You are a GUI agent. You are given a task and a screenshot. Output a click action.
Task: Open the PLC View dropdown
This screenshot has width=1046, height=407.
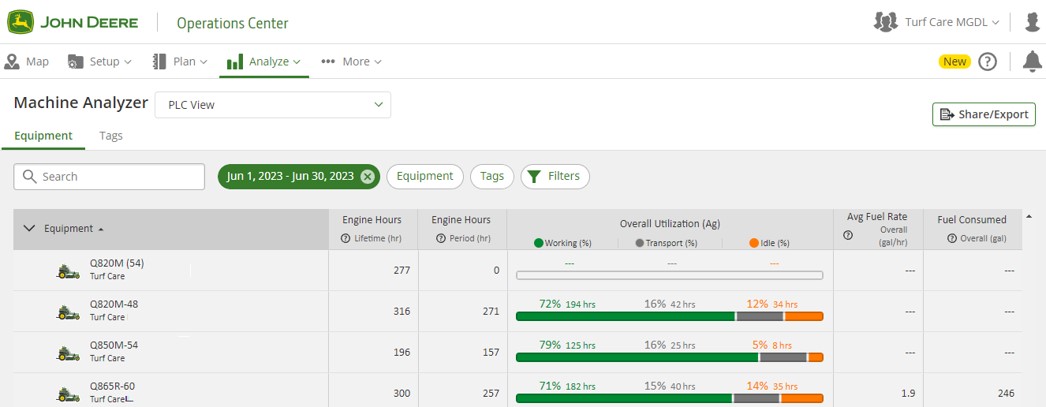(x=273, y=105)
